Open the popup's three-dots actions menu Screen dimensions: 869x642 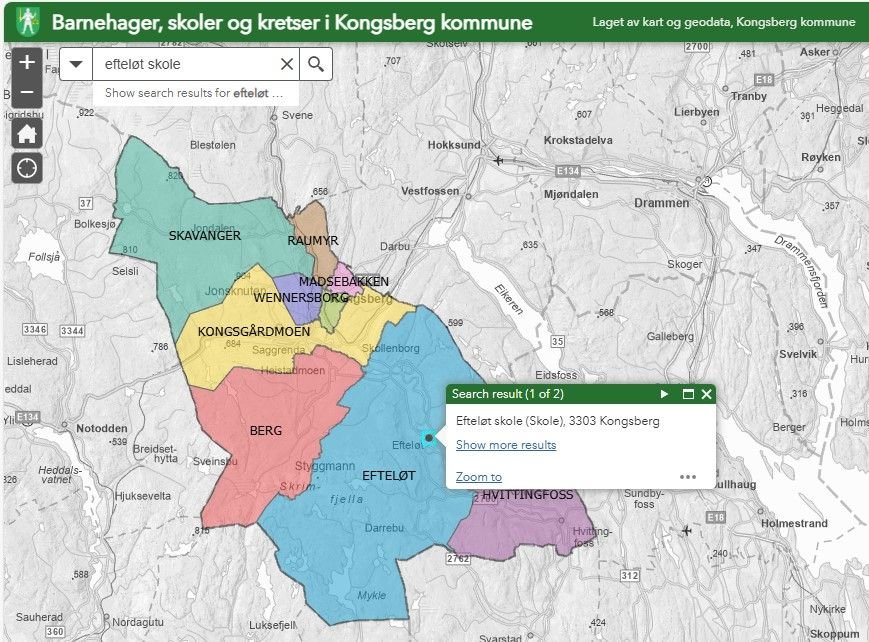(688, 477)
